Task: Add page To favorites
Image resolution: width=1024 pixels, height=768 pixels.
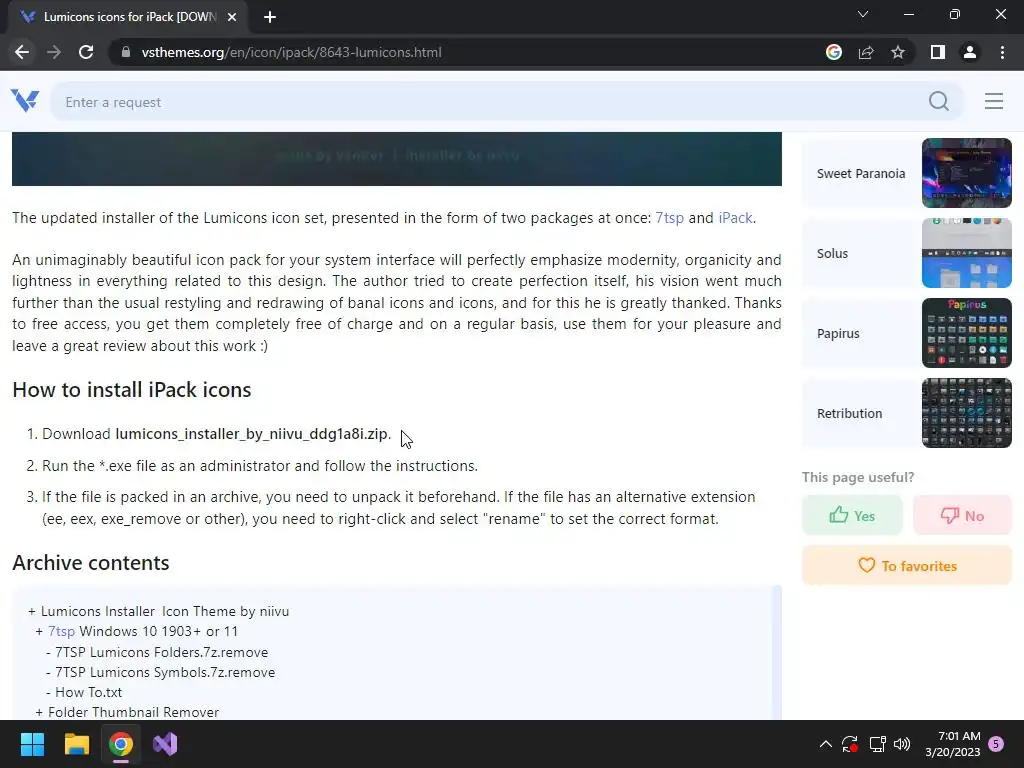Action: coord(906,566)
